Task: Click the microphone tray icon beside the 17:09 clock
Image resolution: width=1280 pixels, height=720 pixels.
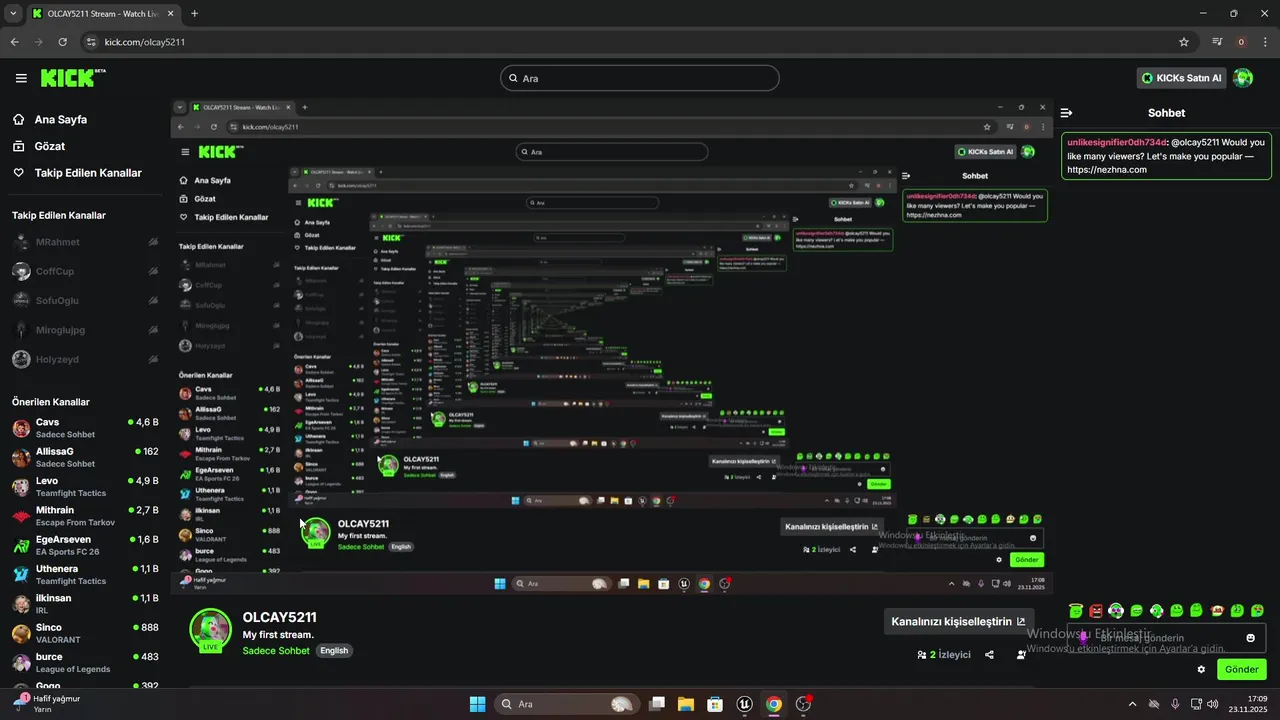Action: tap(1175, 704)
